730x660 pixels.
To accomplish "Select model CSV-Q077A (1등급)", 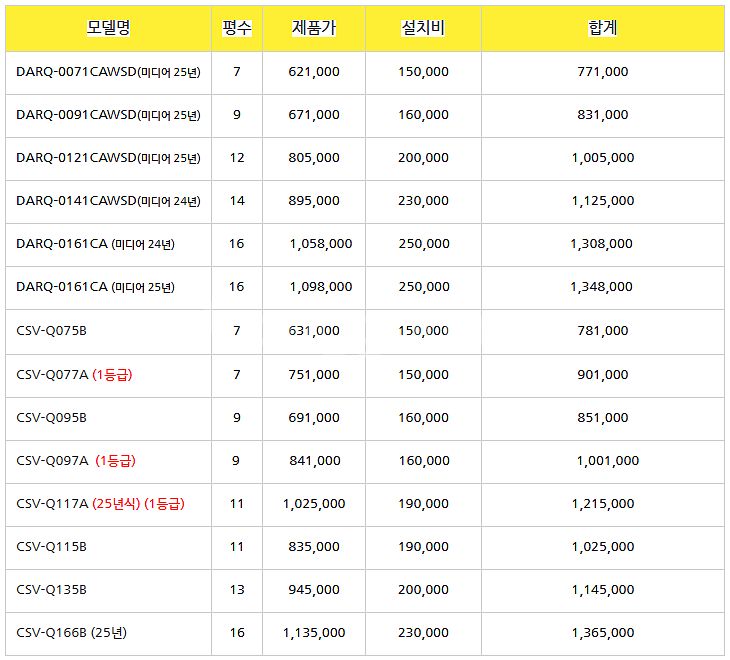I will pyautogui.click(x=74, y=374).
